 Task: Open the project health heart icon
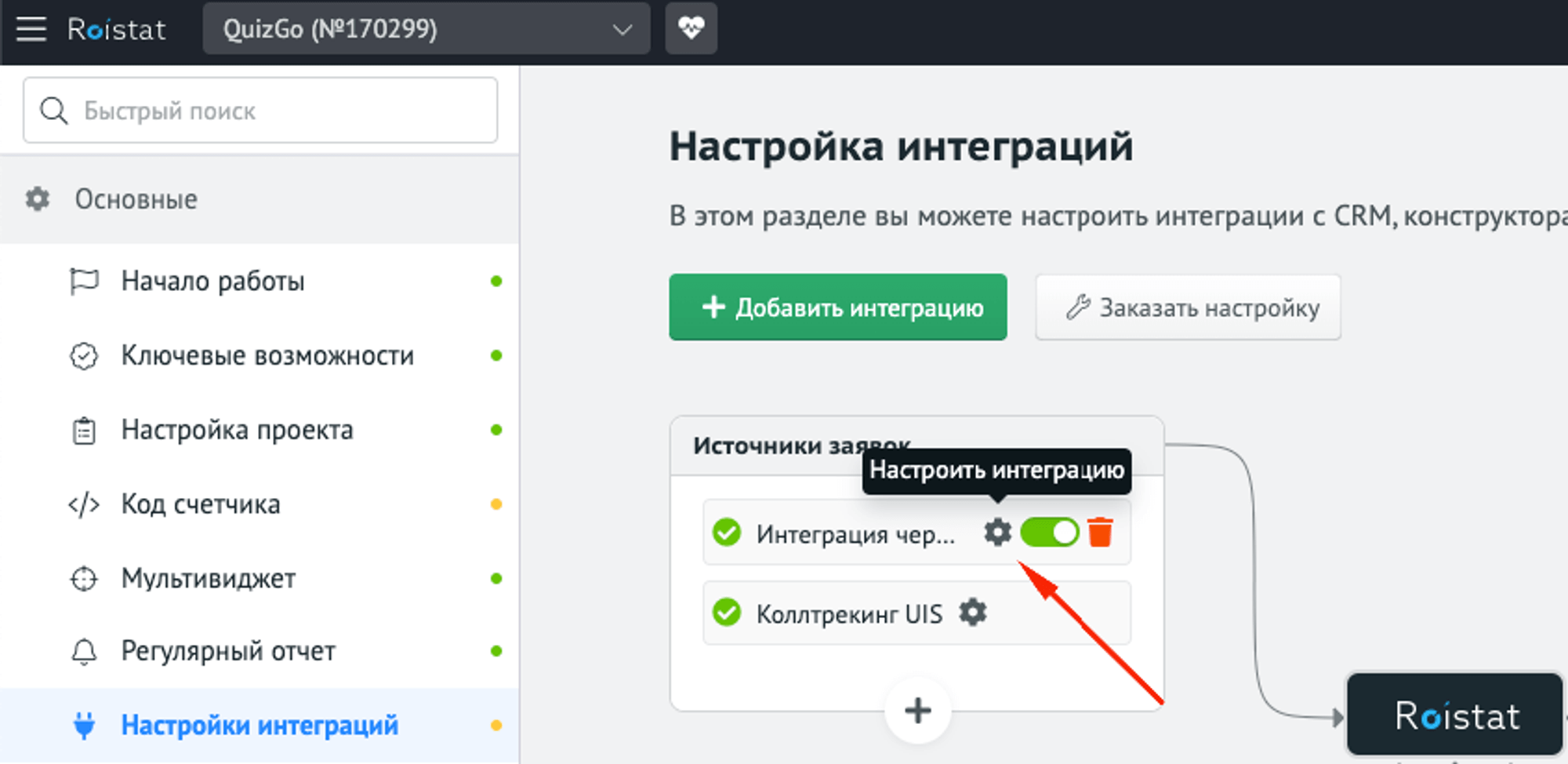[x=690, y=28]
